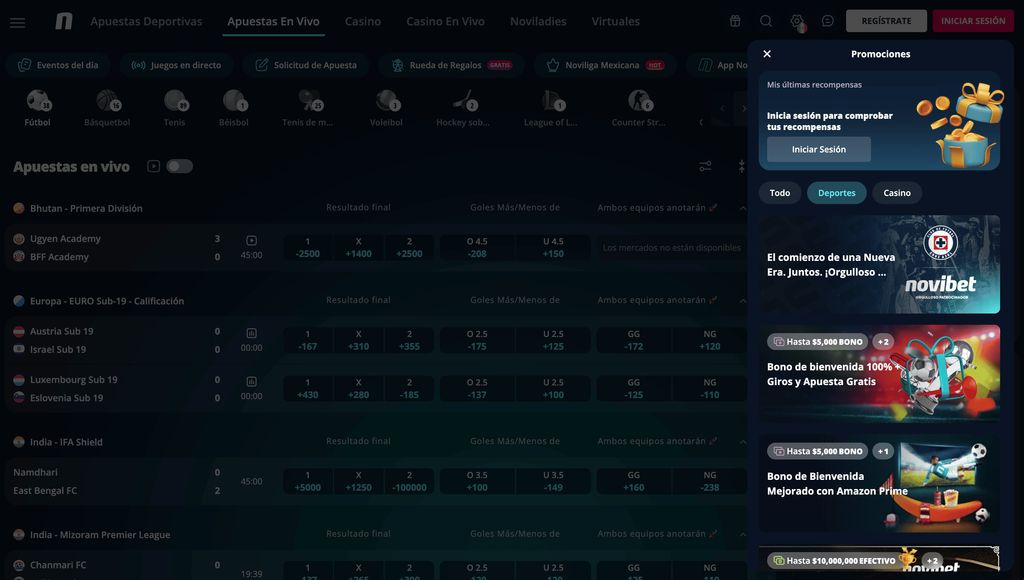Open Rueda de Regalos shortcut
Image resolution: width=1024 pixels, height=580 pixels.
click(452, 65)
